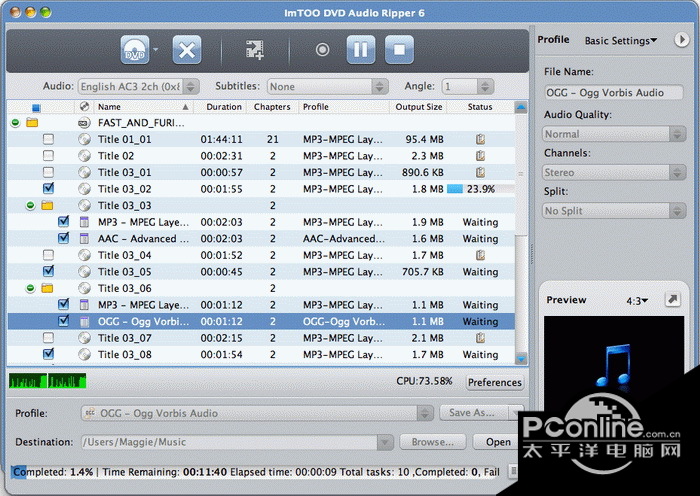Stop the ripping process
Screen dimensions: 700x496
coord(398,50)
